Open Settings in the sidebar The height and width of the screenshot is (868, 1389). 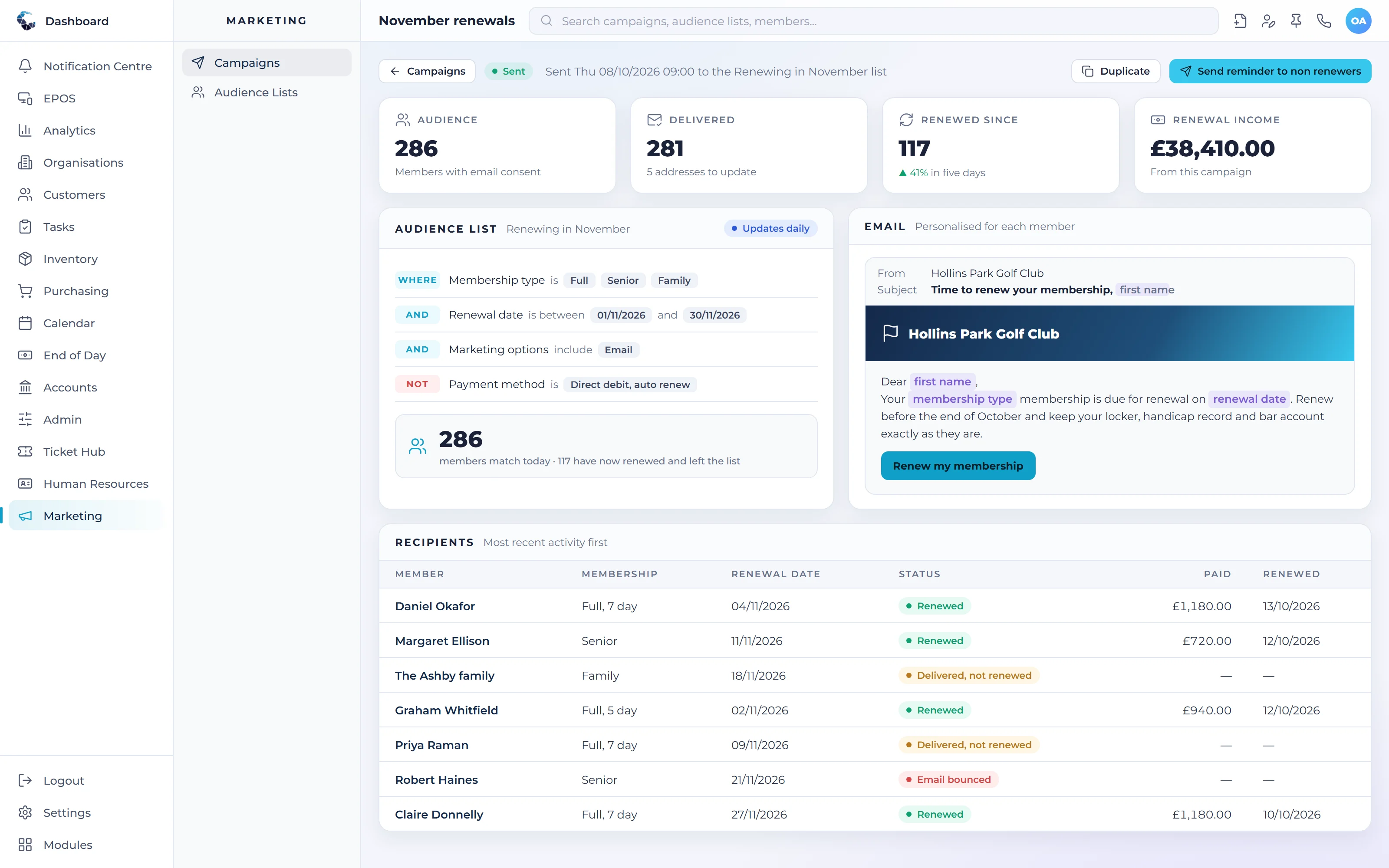tap(86, 812)
